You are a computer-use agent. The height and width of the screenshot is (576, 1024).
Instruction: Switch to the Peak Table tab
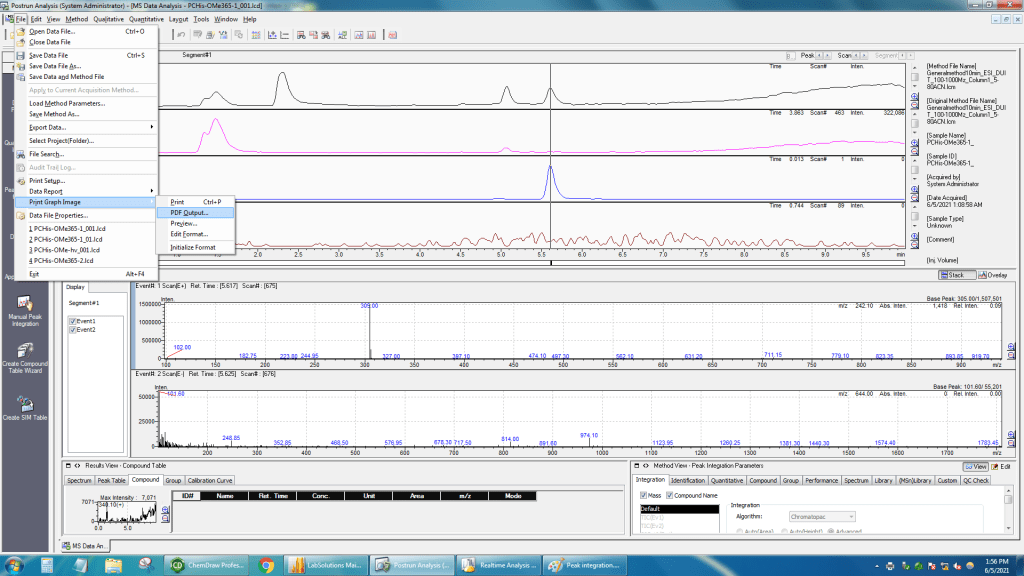pyautogui.click(x=111, y=480)
